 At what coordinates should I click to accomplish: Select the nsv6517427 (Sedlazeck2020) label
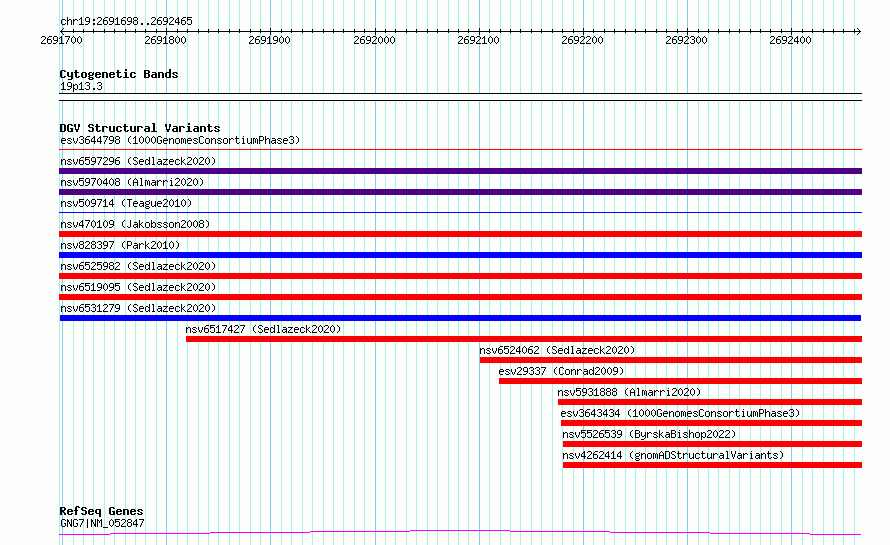click(263, 329)
